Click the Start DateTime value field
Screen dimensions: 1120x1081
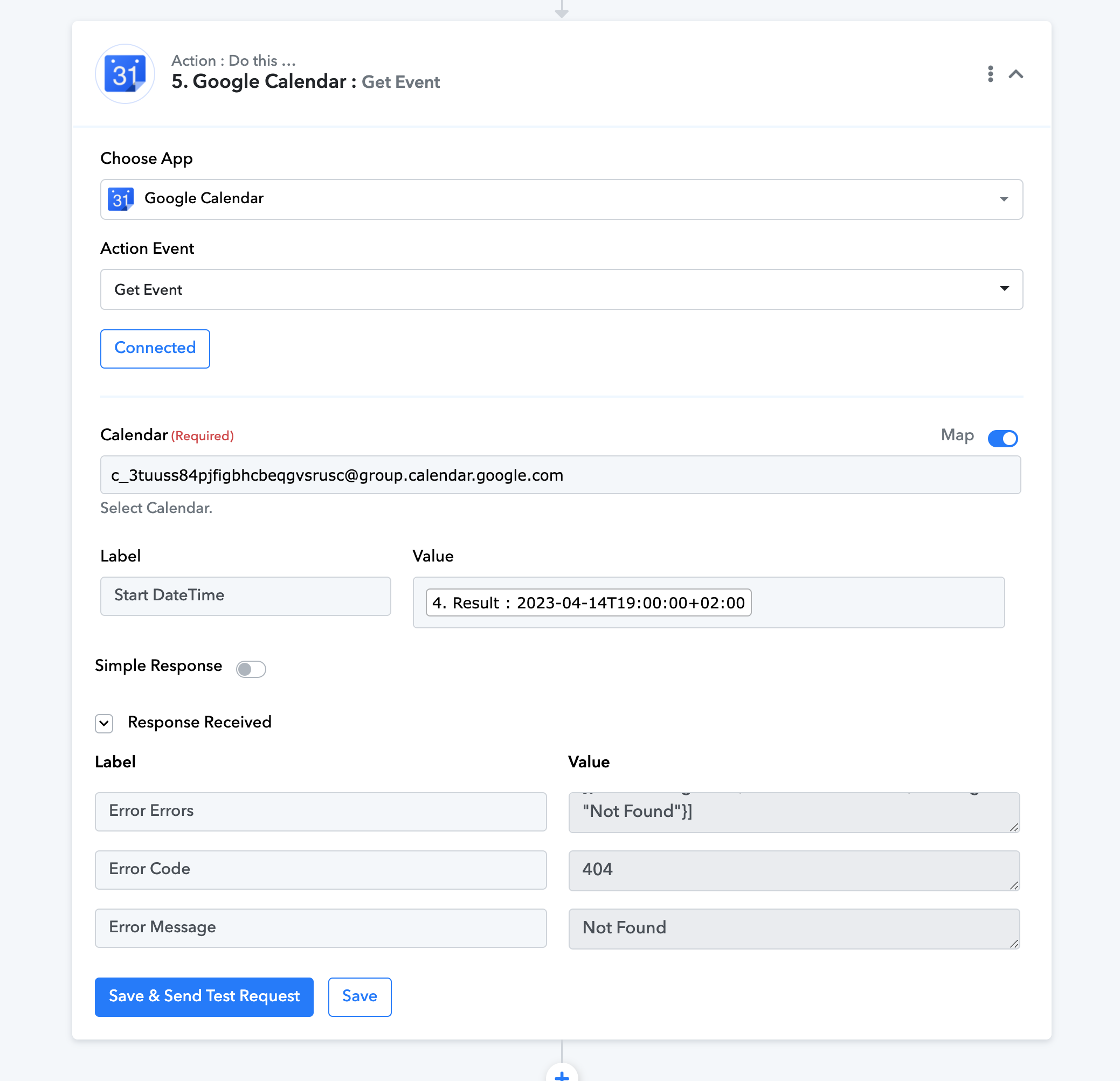tap(708, 602)
